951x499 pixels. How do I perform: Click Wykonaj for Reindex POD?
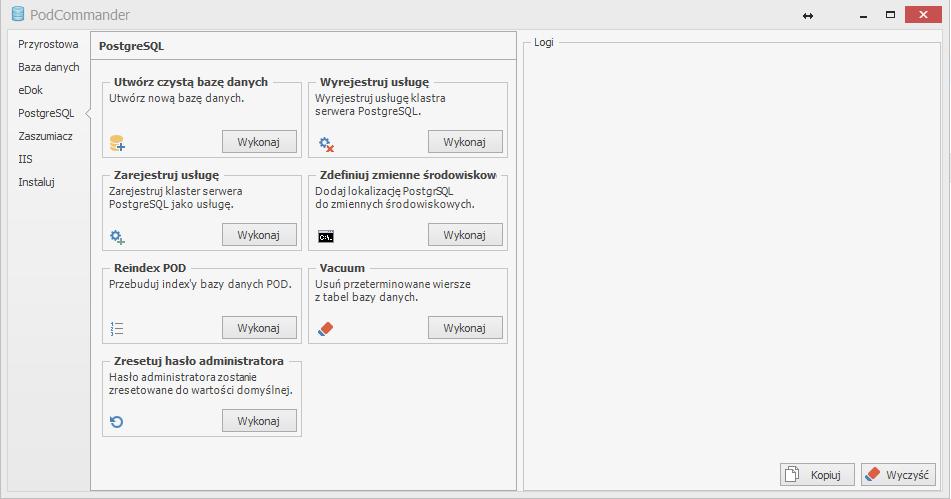pos(259,327)
